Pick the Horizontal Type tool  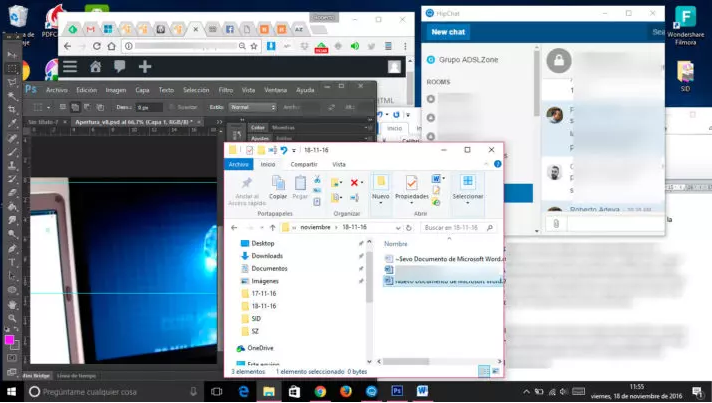(11, 261)
